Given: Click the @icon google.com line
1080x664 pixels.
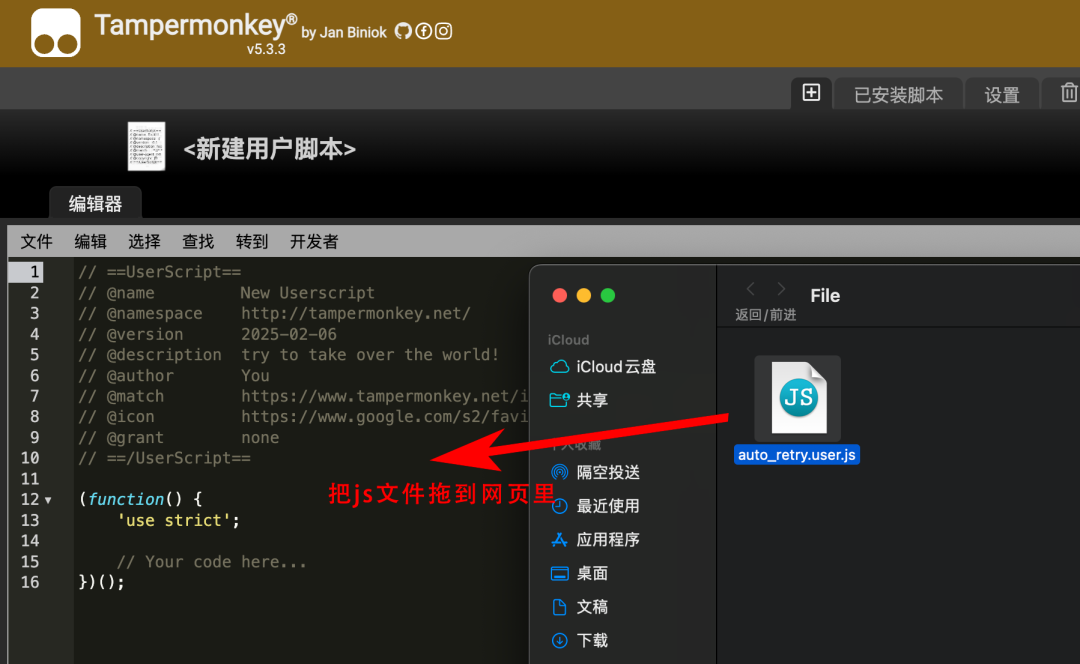Looking at the screenshot, I should point(303,417).
